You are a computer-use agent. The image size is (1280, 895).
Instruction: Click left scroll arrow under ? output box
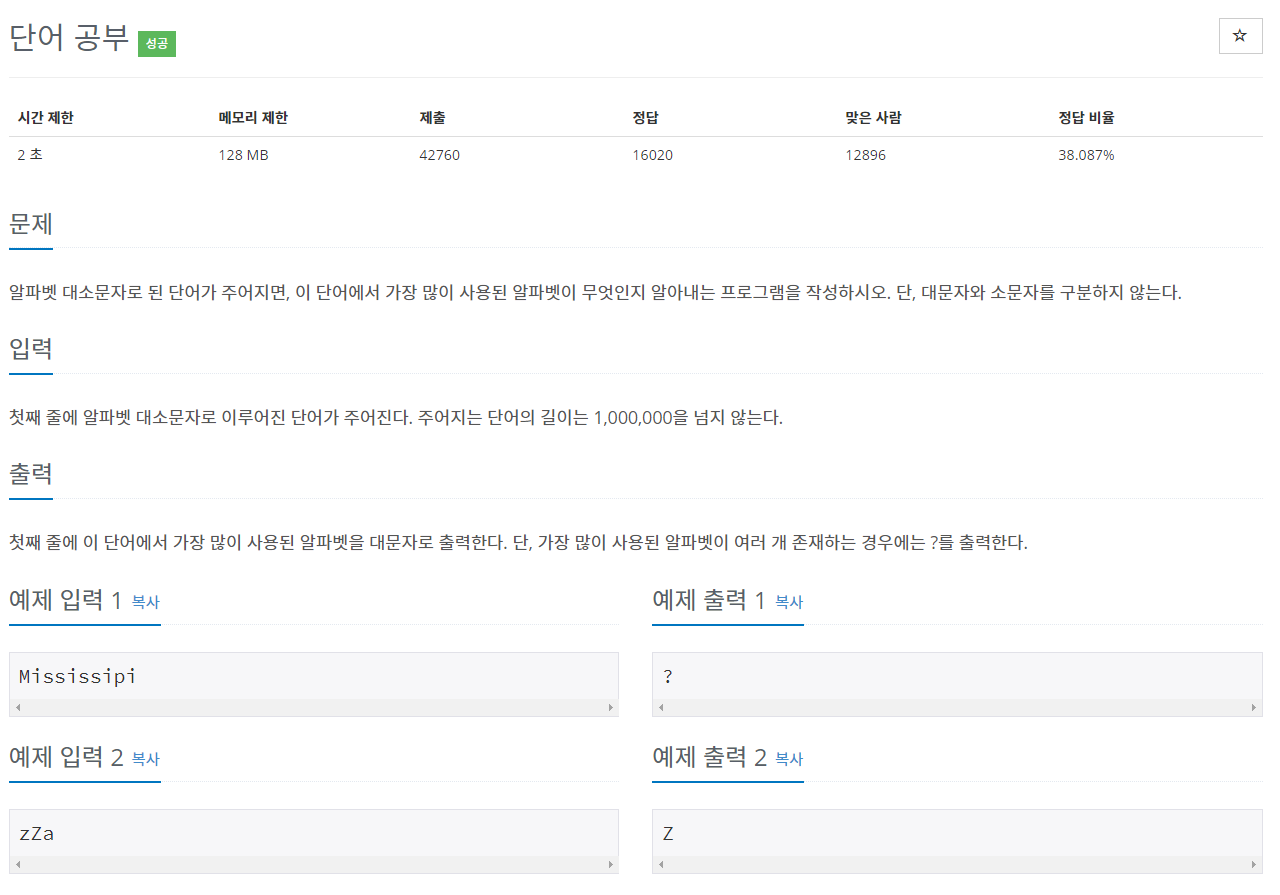click(x=659, y=708)
